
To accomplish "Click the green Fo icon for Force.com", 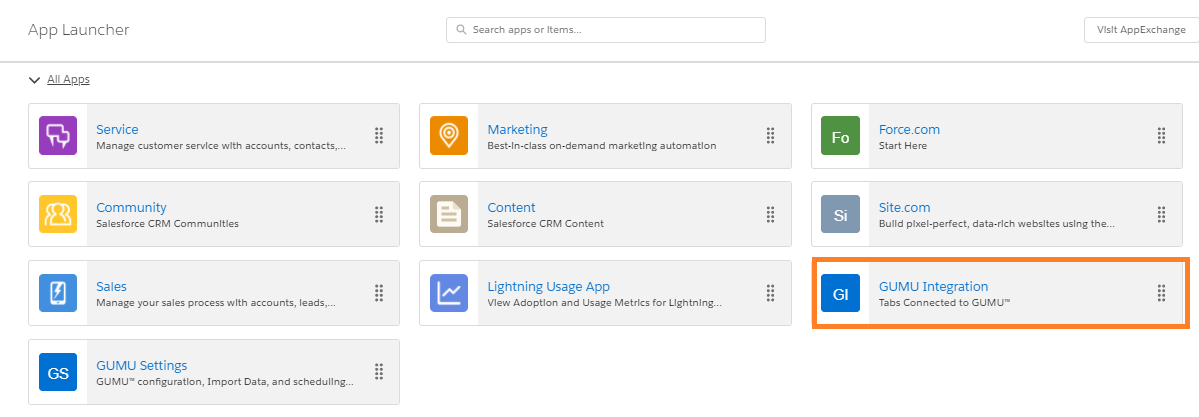I will tap(840, 136).
